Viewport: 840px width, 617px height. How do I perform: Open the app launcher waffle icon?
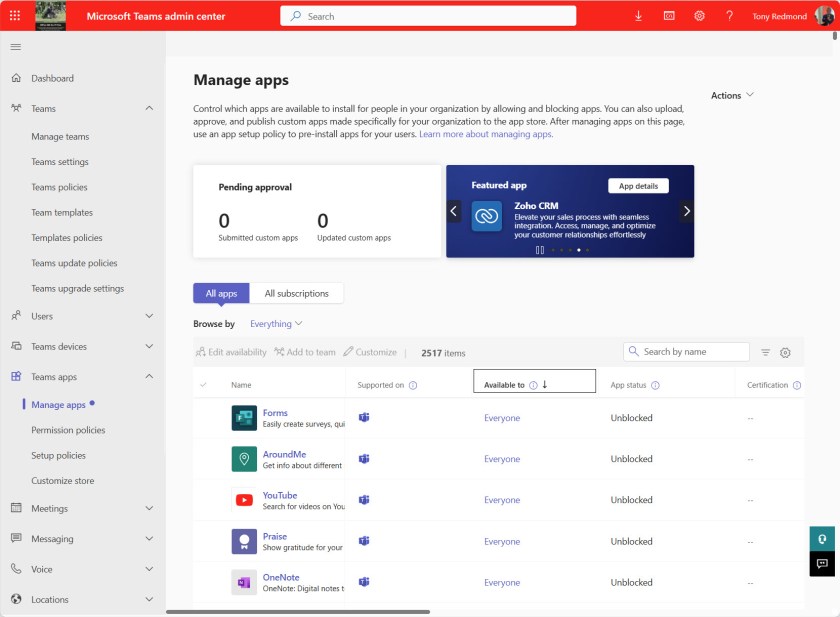(15, 16)
